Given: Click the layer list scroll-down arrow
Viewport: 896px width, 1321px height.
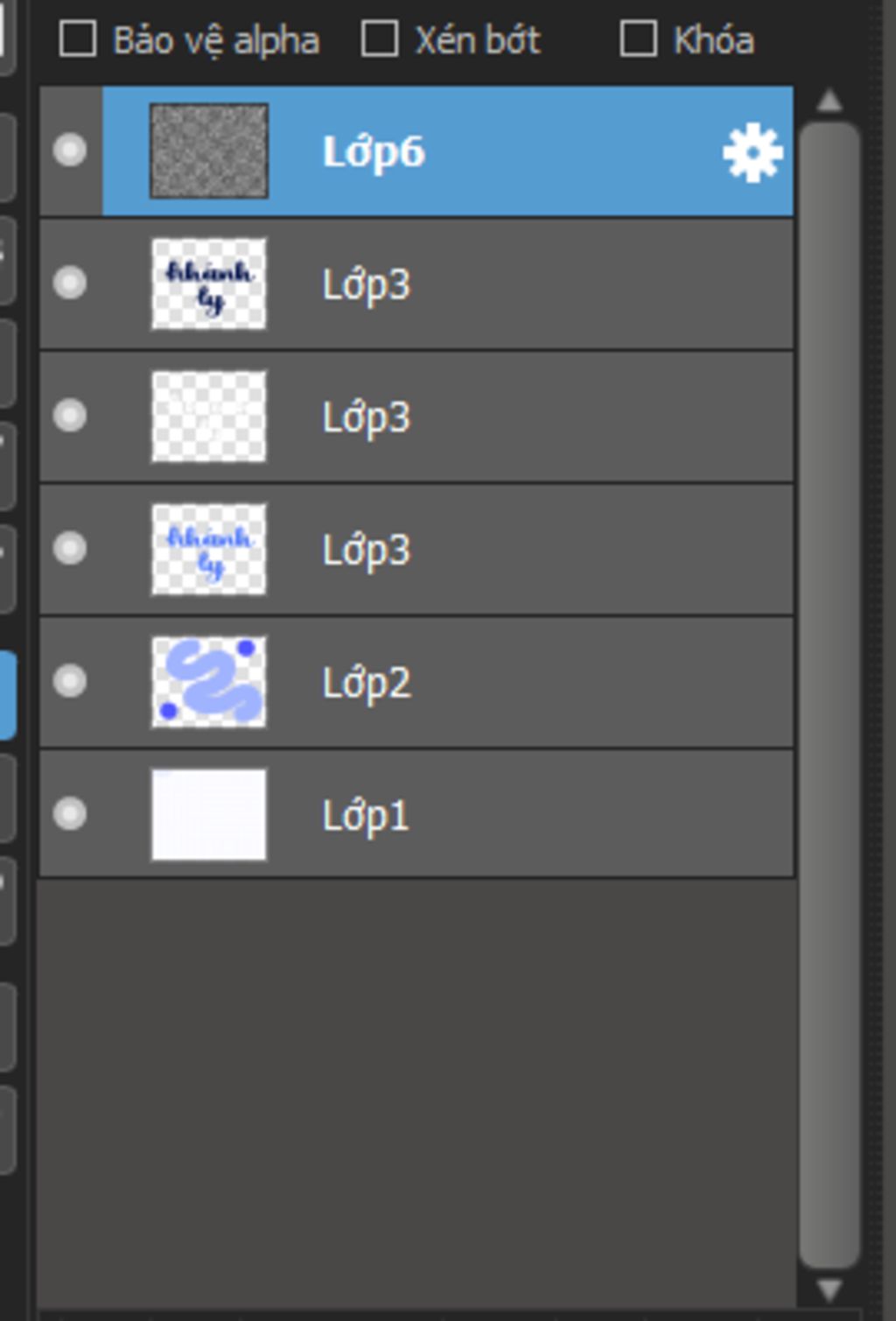Looking at the screenshot, I should tap(829, 1289).
